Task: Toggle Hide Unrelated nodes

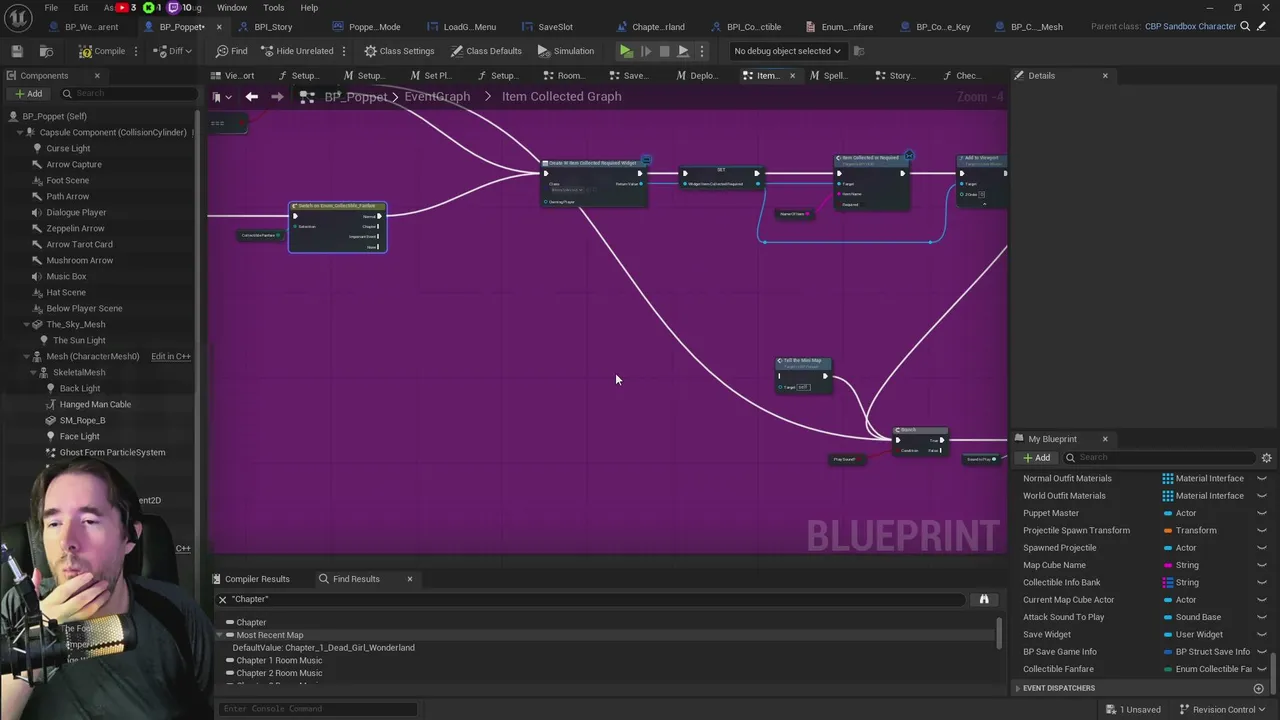Action: (x=297, y=51)
